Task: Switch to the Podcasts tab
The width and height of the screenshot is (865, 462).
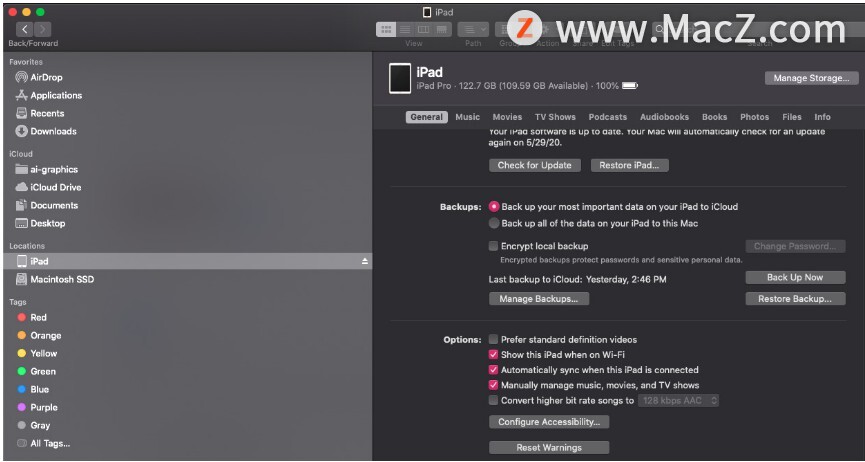Action: point(607,117)
